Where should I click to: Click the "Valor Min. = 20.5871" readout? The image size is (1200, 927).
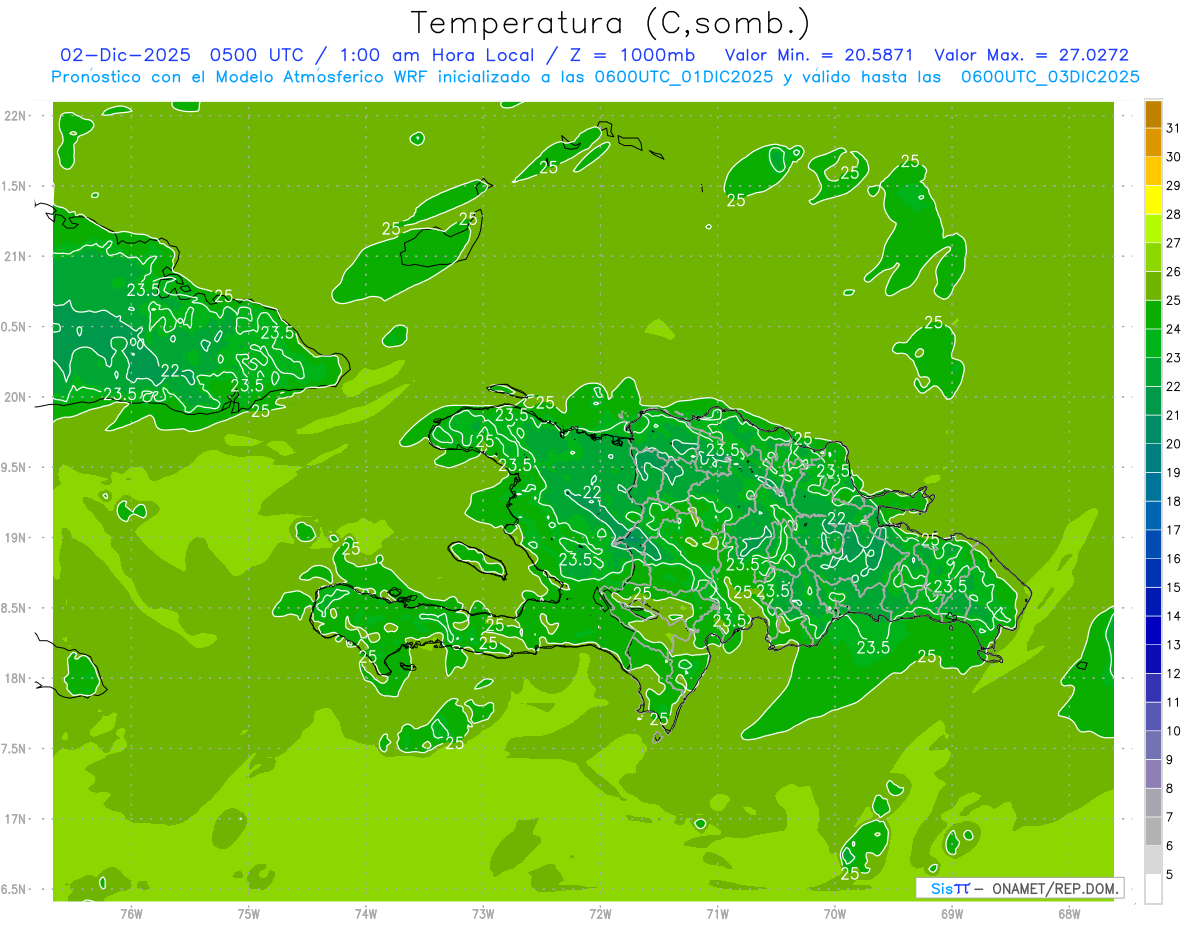coord(819,55)
